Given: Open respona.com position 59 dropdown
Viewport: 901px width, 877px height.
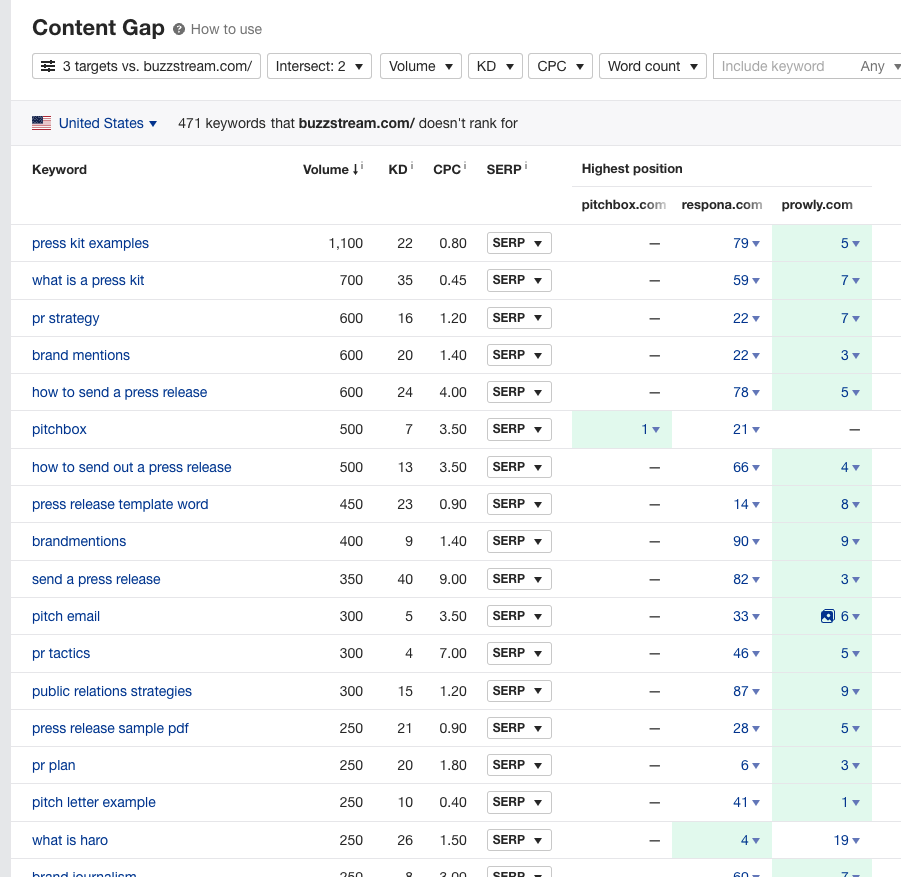Looking at the screenshot, I should (x=746, y=280).
